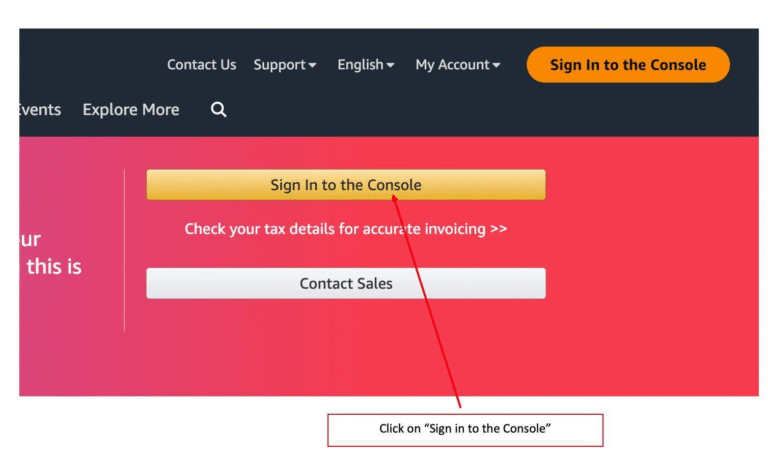Click the Contact Sales button
The width and height of the screenshot is (768, 456).
coord(346,283)
